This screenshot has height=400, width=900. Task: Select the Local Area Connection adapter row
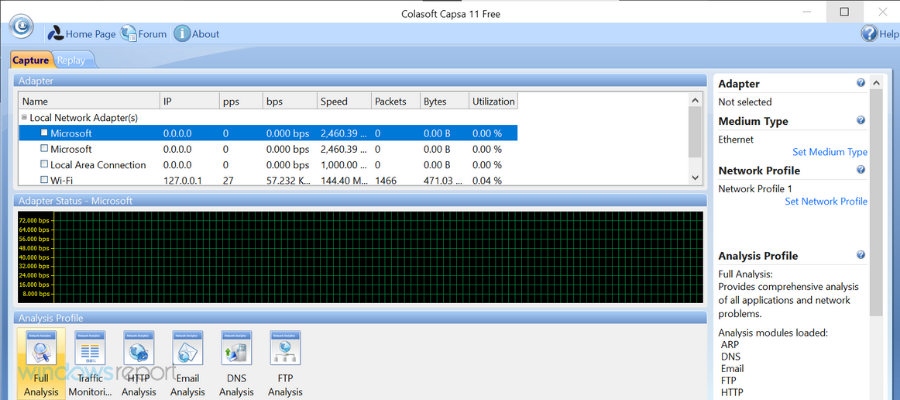point(268,165)
